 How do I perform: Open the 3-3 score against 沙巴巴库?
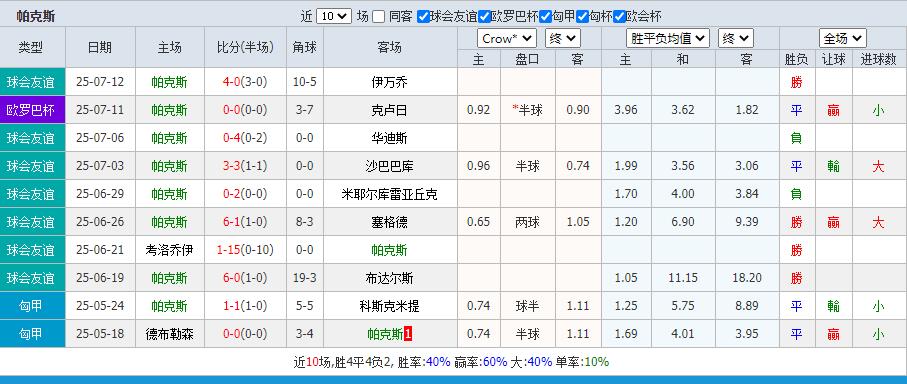(231, 166)
